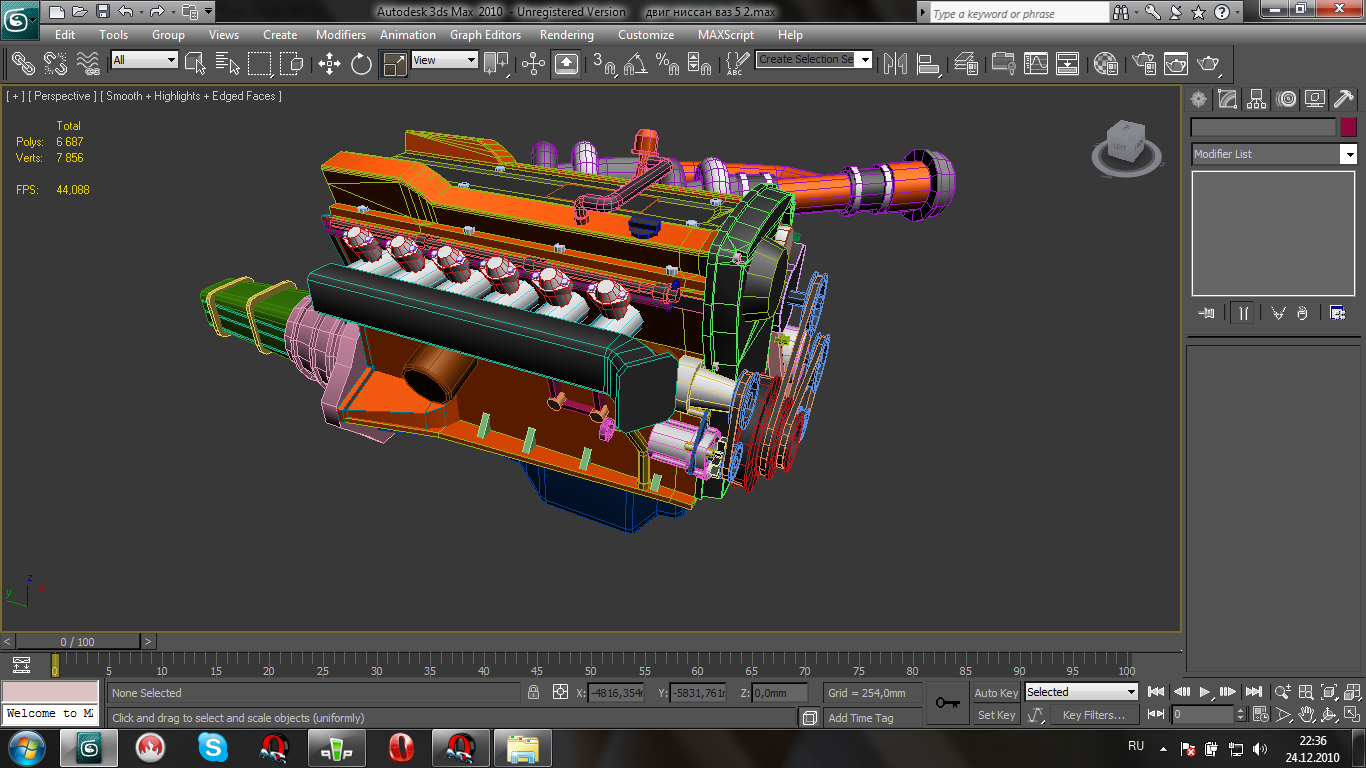1366x768 pixels.
Task: Click the crimson object color swatch
Action: click(1348, 127)
